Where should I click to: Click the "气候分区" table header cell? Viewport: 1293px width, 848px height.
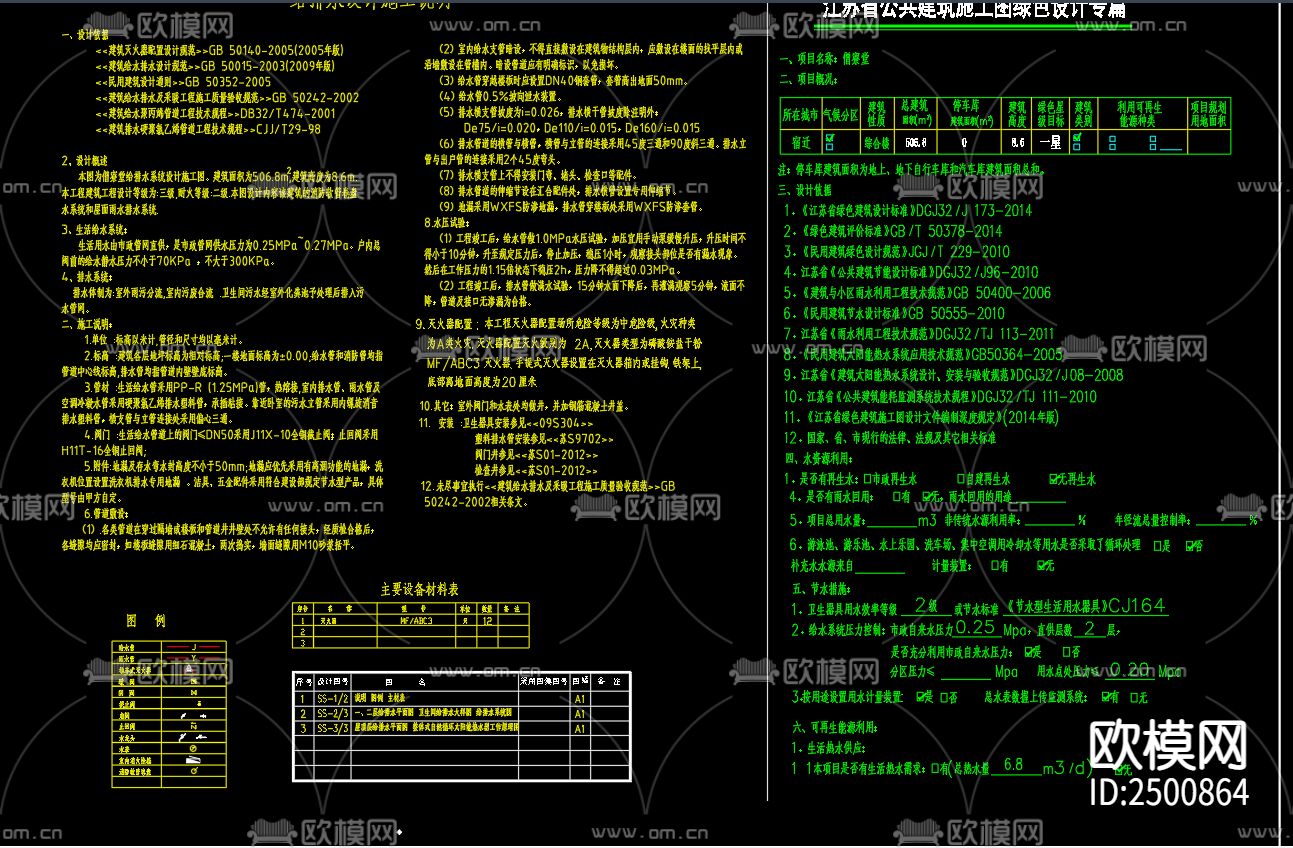click(841, 114)
